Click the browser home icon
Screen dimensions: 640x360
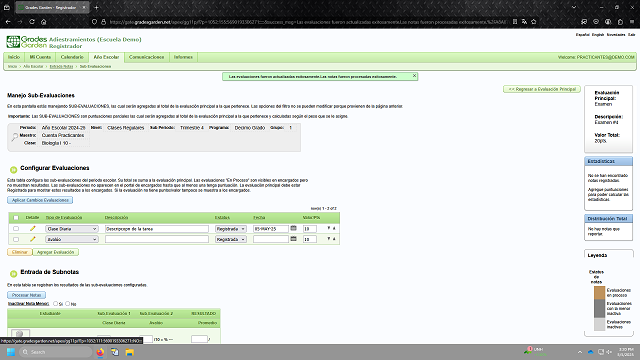point(44,22)
